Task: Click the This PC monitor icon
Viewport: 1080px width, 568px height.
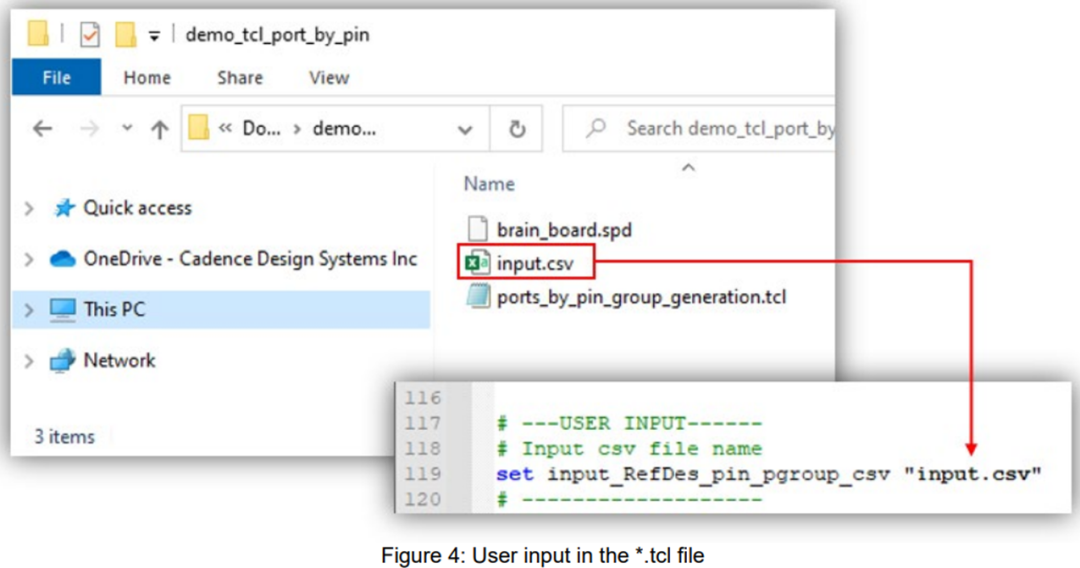Action: point(63,310)
